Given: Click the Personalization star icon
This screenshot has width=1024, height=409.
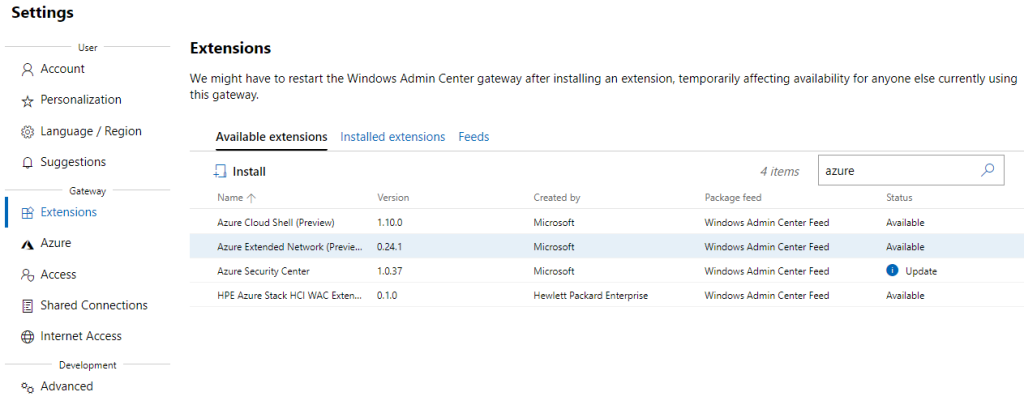Looking at the screenshot, I should [27, 101].
